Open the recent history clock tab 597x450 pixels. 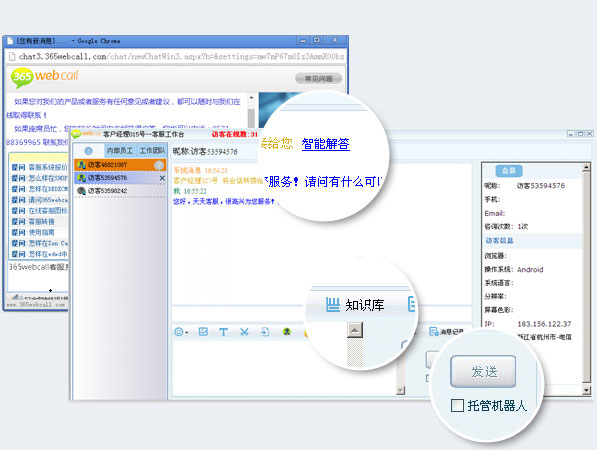click(88, 151)
